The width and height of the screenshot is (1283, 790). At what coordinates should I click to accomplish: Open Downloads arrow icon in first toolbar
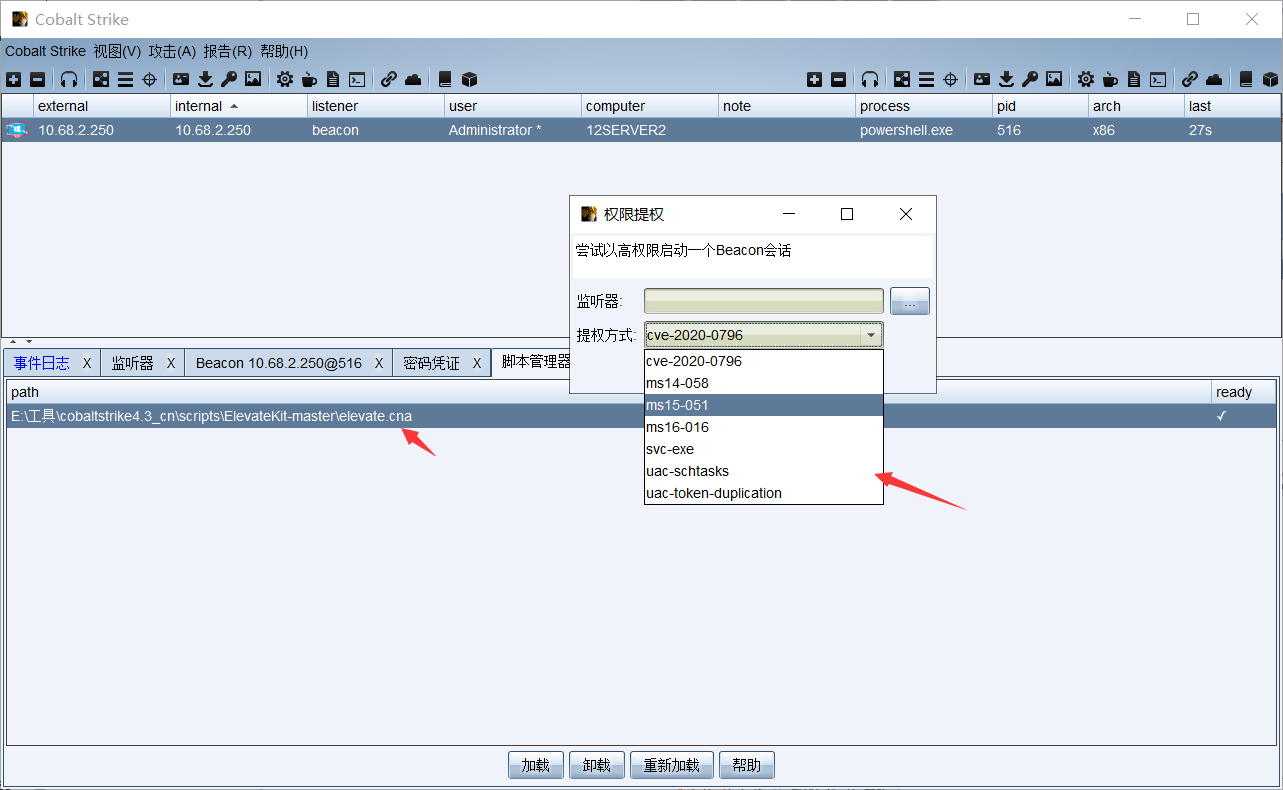tap(205, 79)
